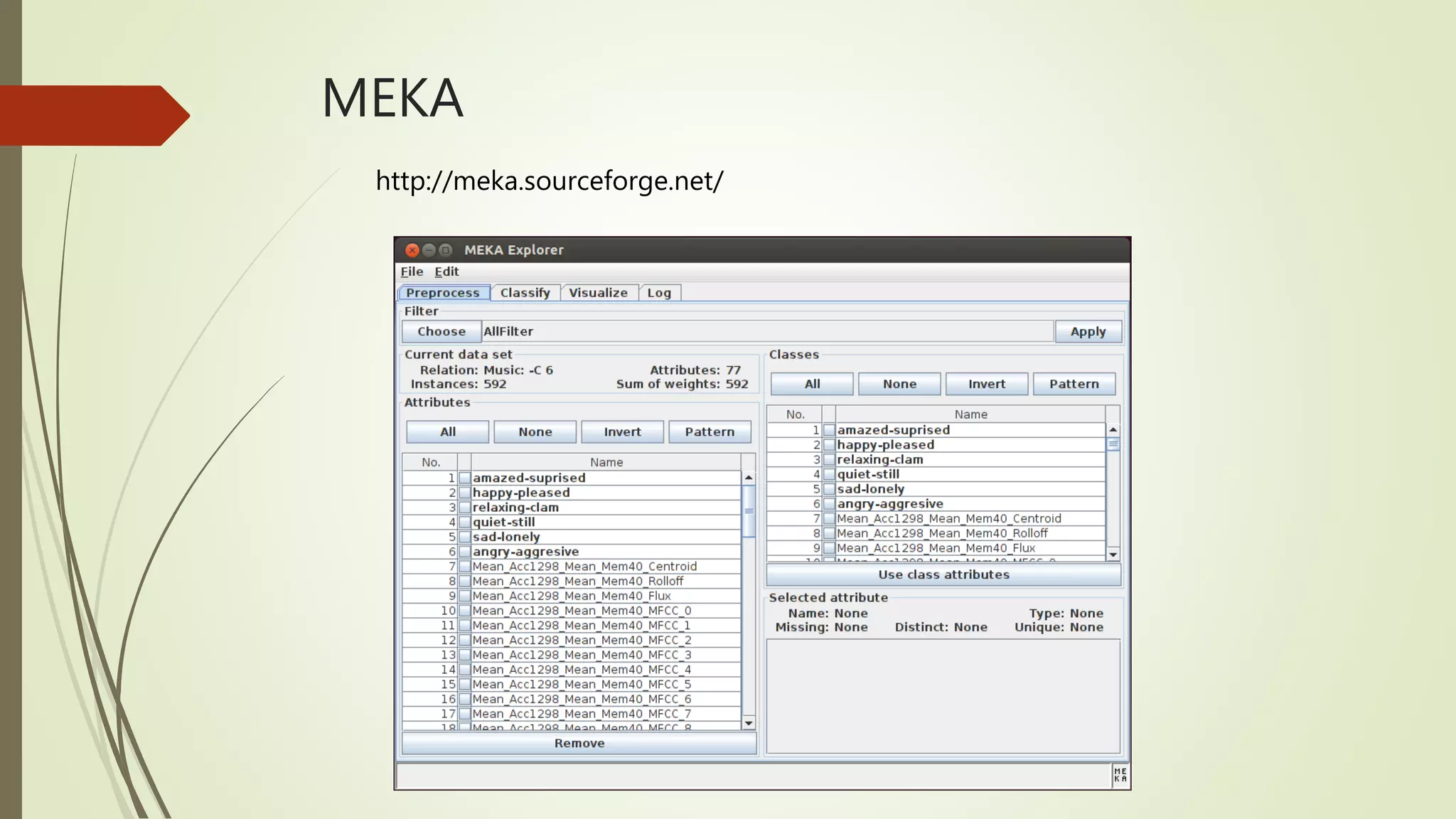Click the AllFilter text field
Viewport: 1456px width, 819px height.
pos(768,331)
